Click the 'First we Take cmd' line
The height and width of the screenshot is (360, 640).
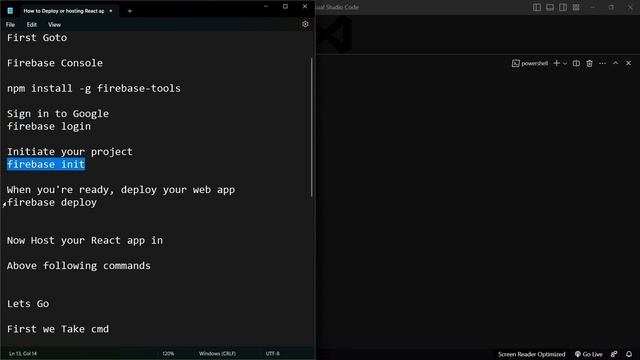pyautogui.click(x=58, y=329)
